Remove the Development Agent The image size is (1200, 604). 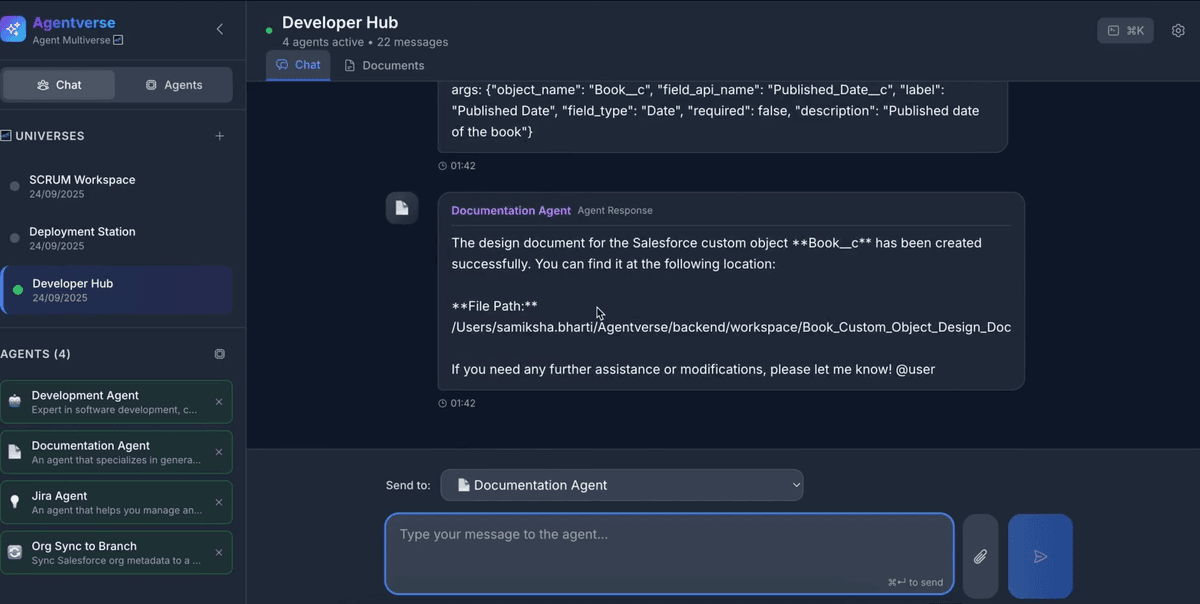coord(219,402)
